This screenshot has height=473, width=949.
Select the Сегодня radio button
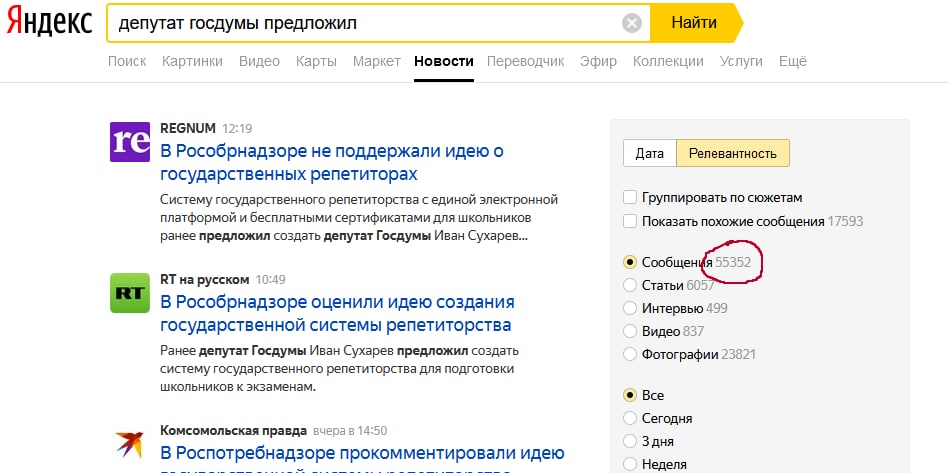(x=630, y=418)
